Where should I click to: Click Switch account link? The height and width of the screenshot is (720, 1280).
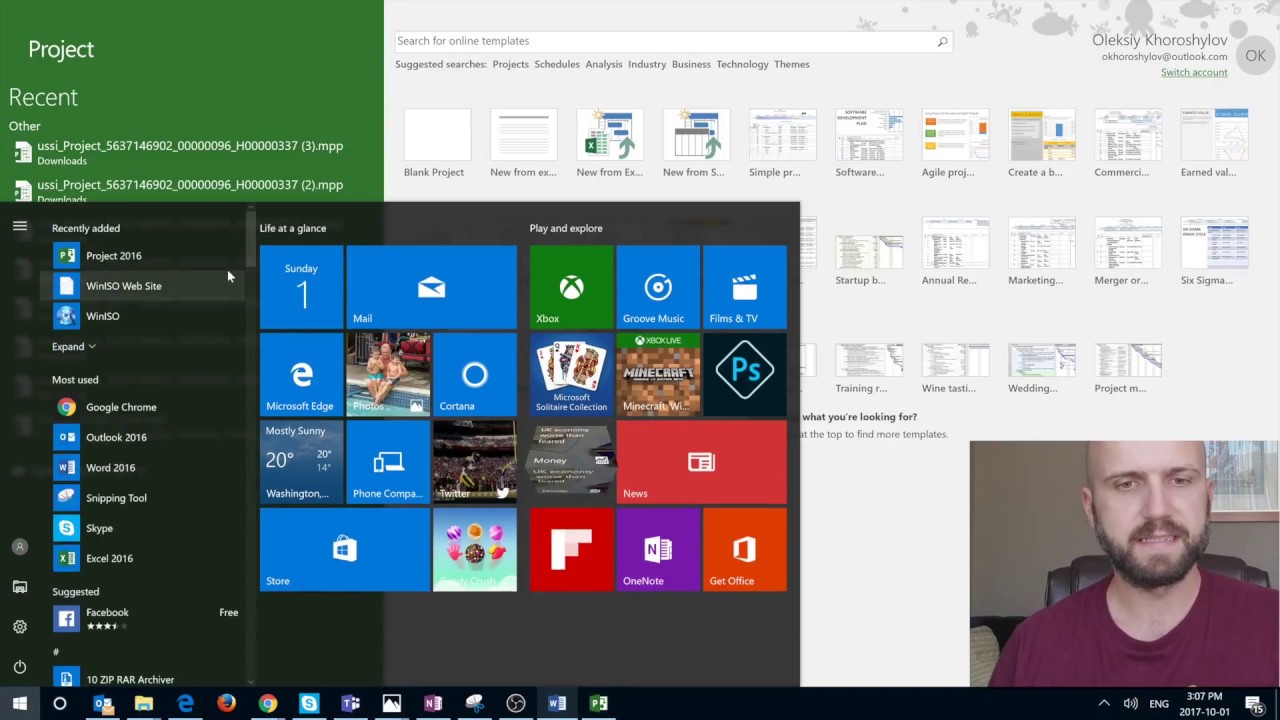pyautogui.click(x=1194, y=72)
